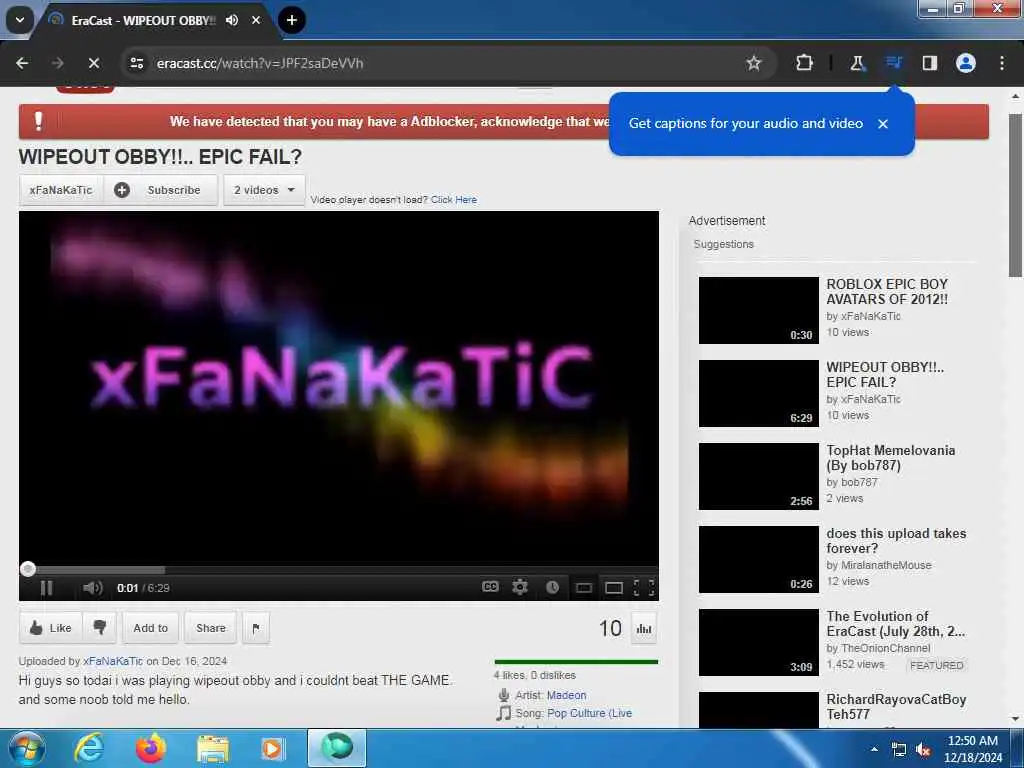Toggle closed captions CC button
The image size is (1024, 768).
pos(490,586)
